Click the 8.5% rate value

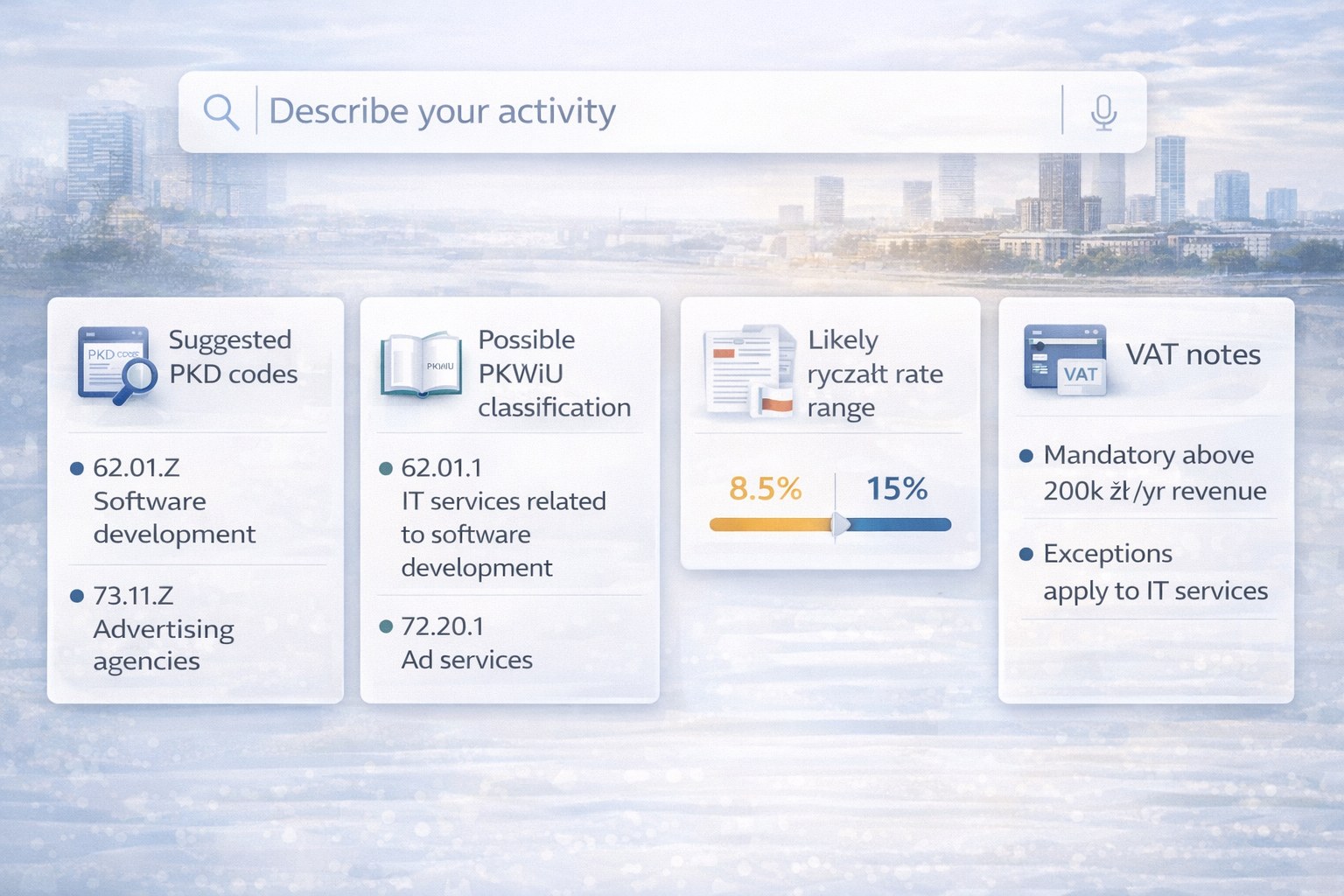pyautogui.click(x=765, y=488)
